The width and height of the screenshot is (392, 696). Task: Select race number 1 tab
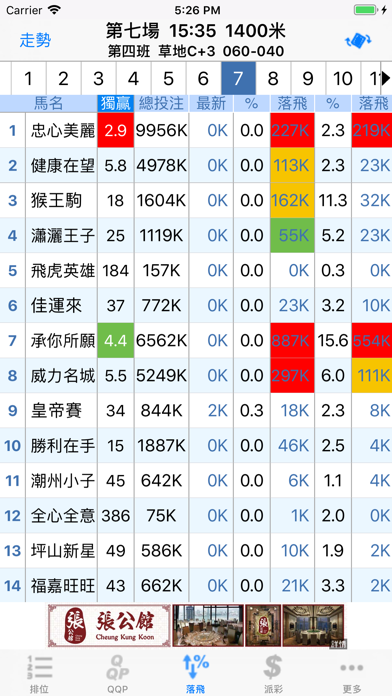(x=28, y=79)
